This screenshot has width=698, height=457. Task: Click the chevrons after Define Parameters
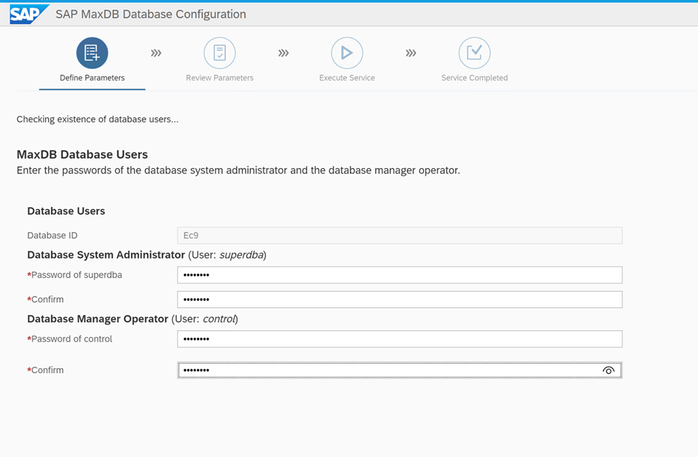(x=156, y=53)
